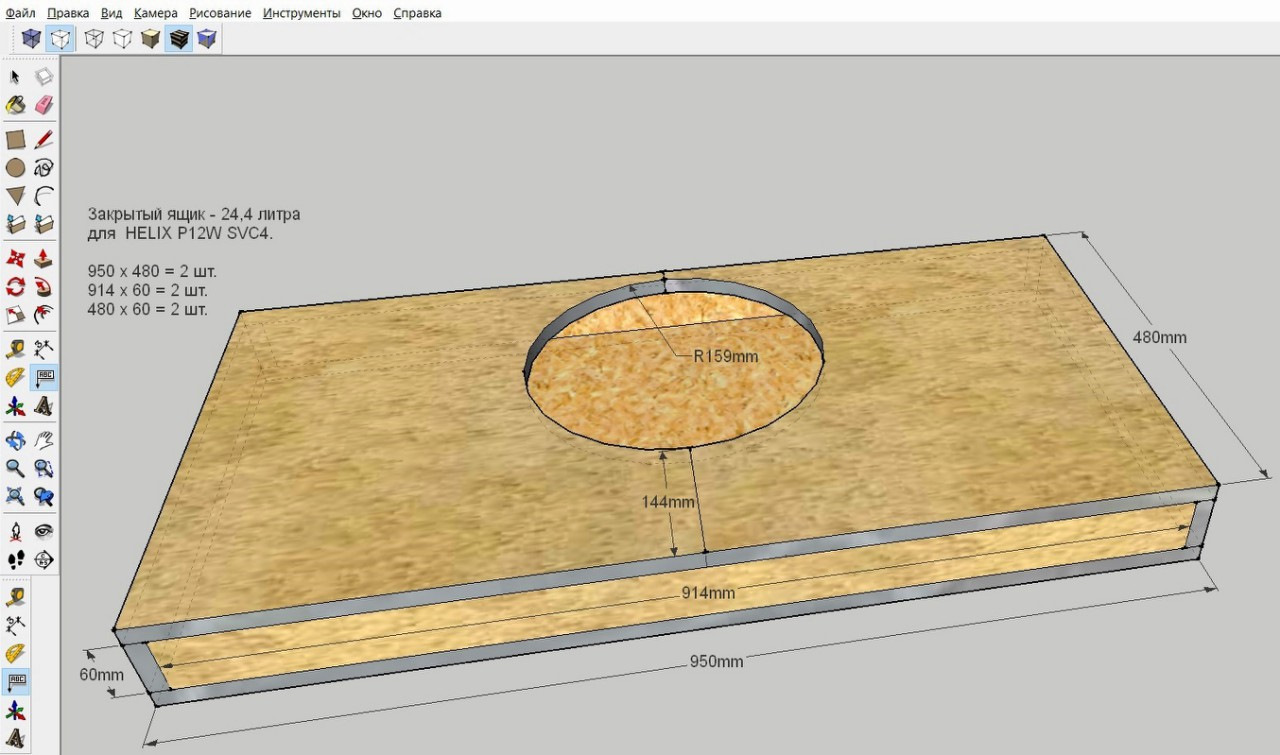Screen dimensions: 1280x755
Task: Select the Polygon triangle tool
Action: (16, 195)
